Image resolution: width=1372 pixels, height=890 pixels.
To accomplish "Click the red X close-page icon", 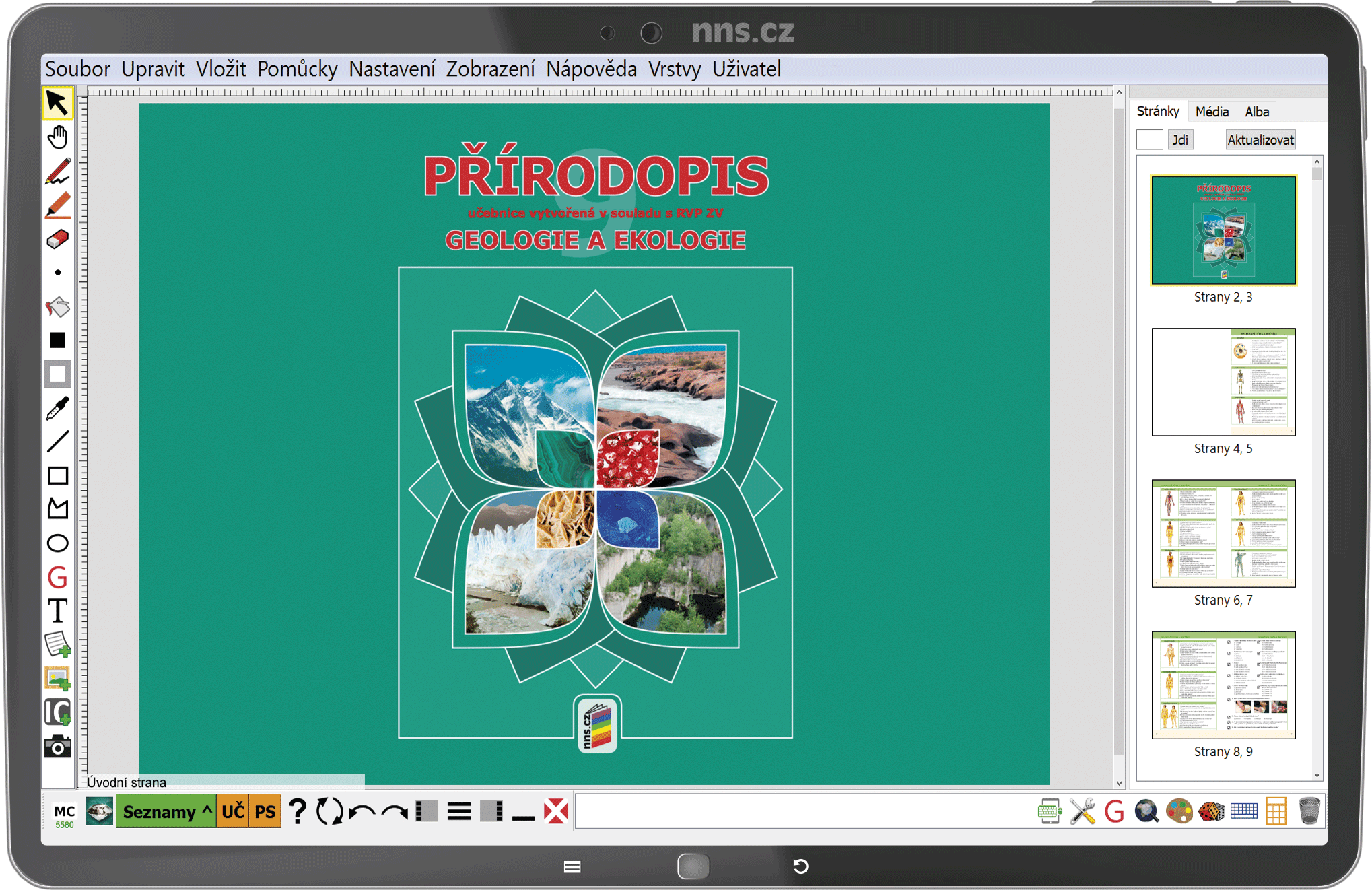I will (556, 811).
